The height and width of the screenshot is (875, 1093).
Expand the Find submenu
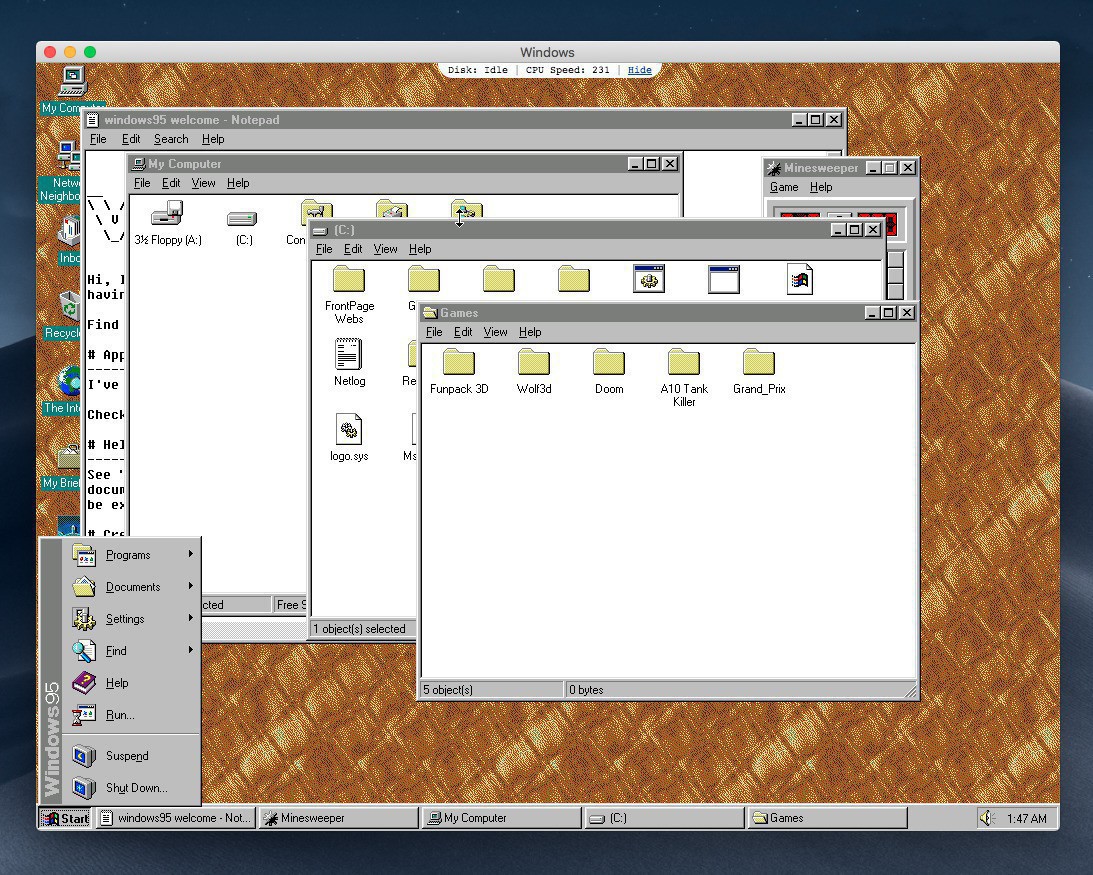tap(116, 651)
